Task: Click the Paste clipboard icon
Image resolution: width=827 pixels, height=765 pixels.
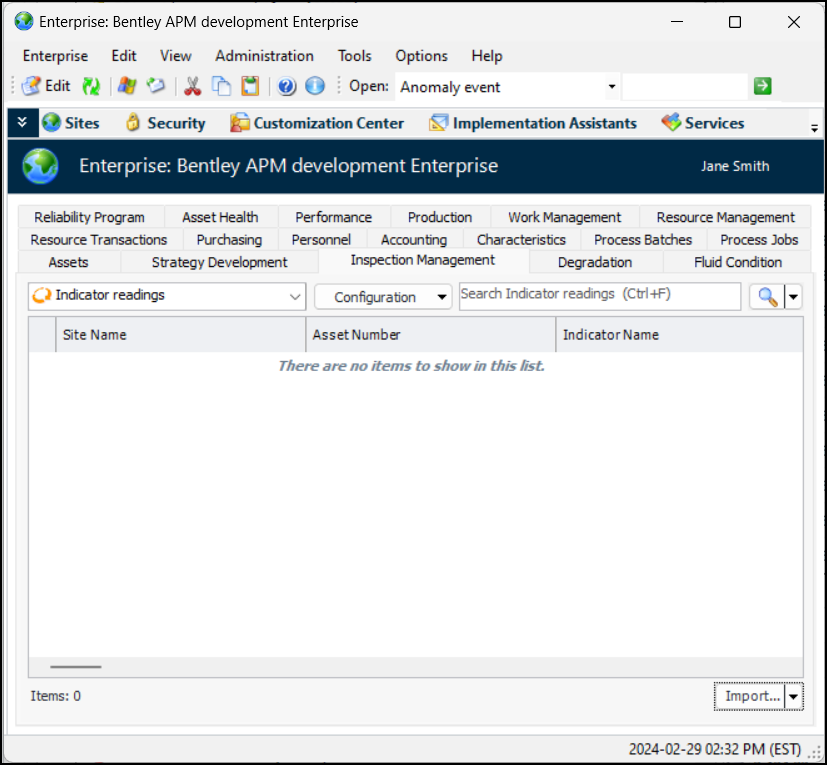Action: click(250, 86)
